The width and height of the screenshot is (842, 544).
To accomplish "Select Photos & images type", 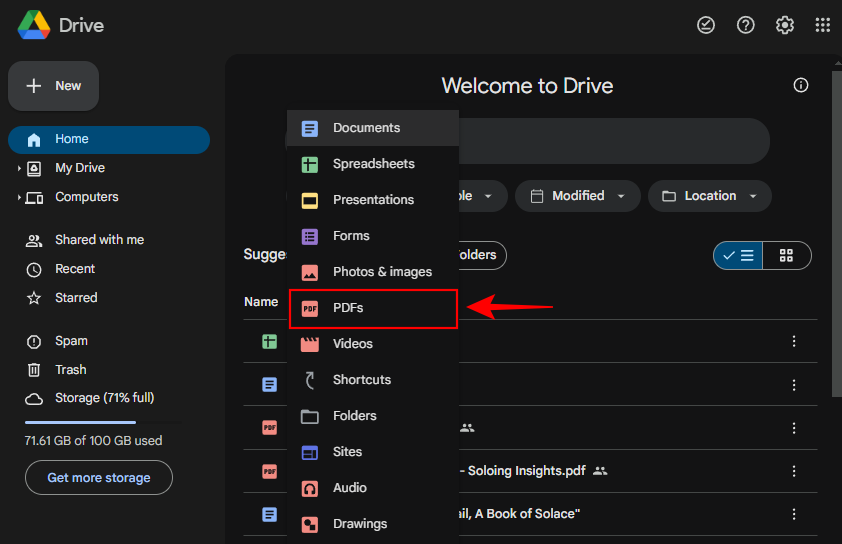I will click(373, 272).
